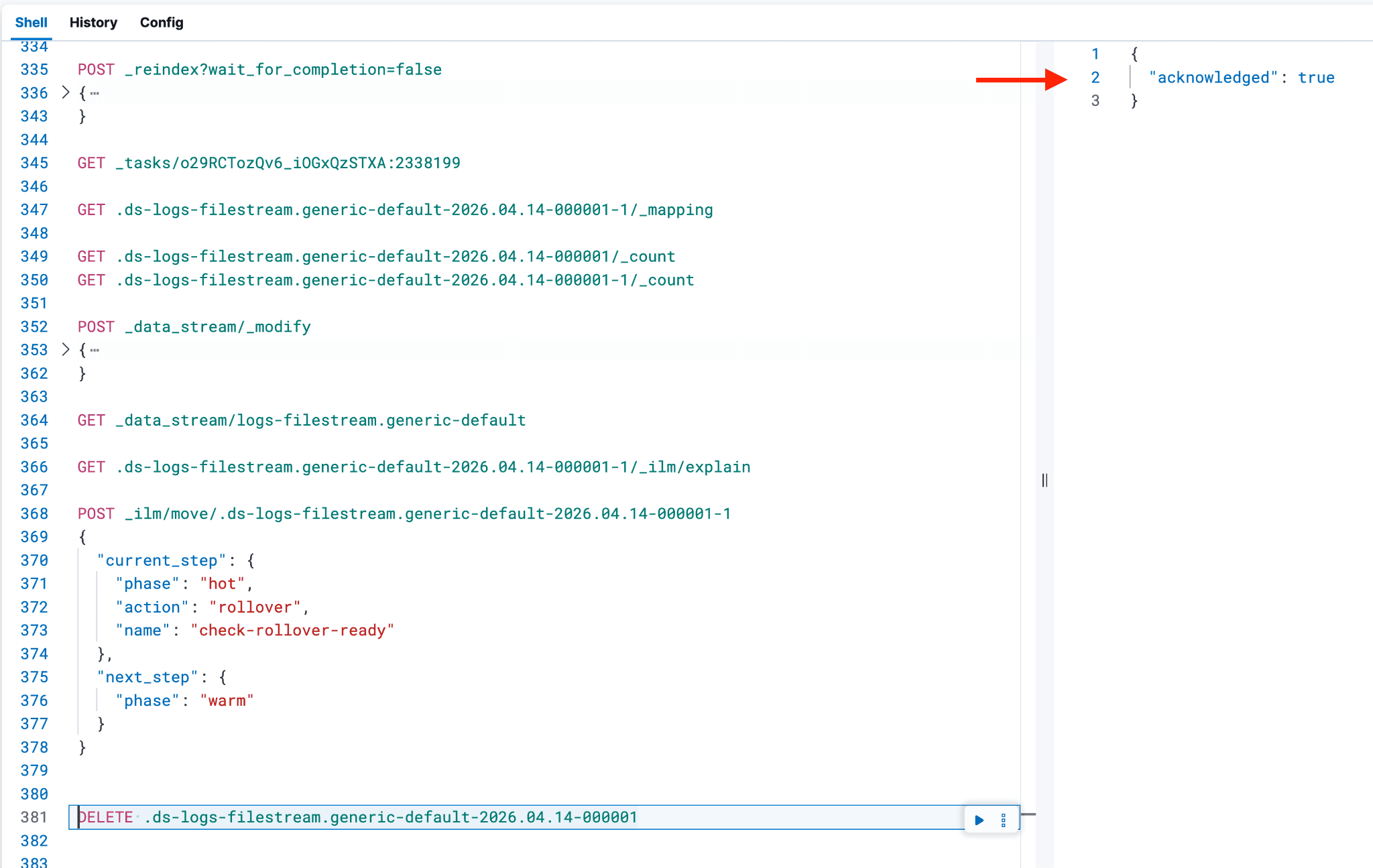This screenshot has height=868, width=1373.
Task: Click the _mapping GET request line
Action: pyautogui.click(x=395, y=210)
